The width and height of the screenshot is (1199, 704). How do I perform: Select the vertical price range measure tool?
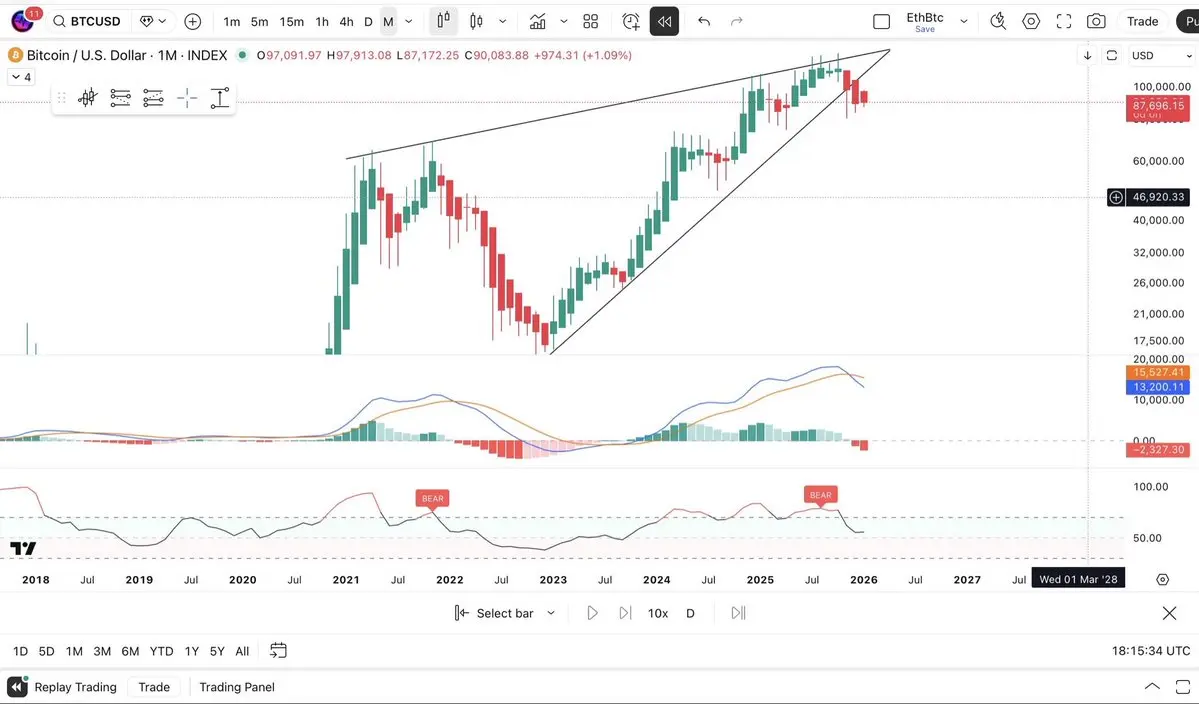tap(219, 98)
